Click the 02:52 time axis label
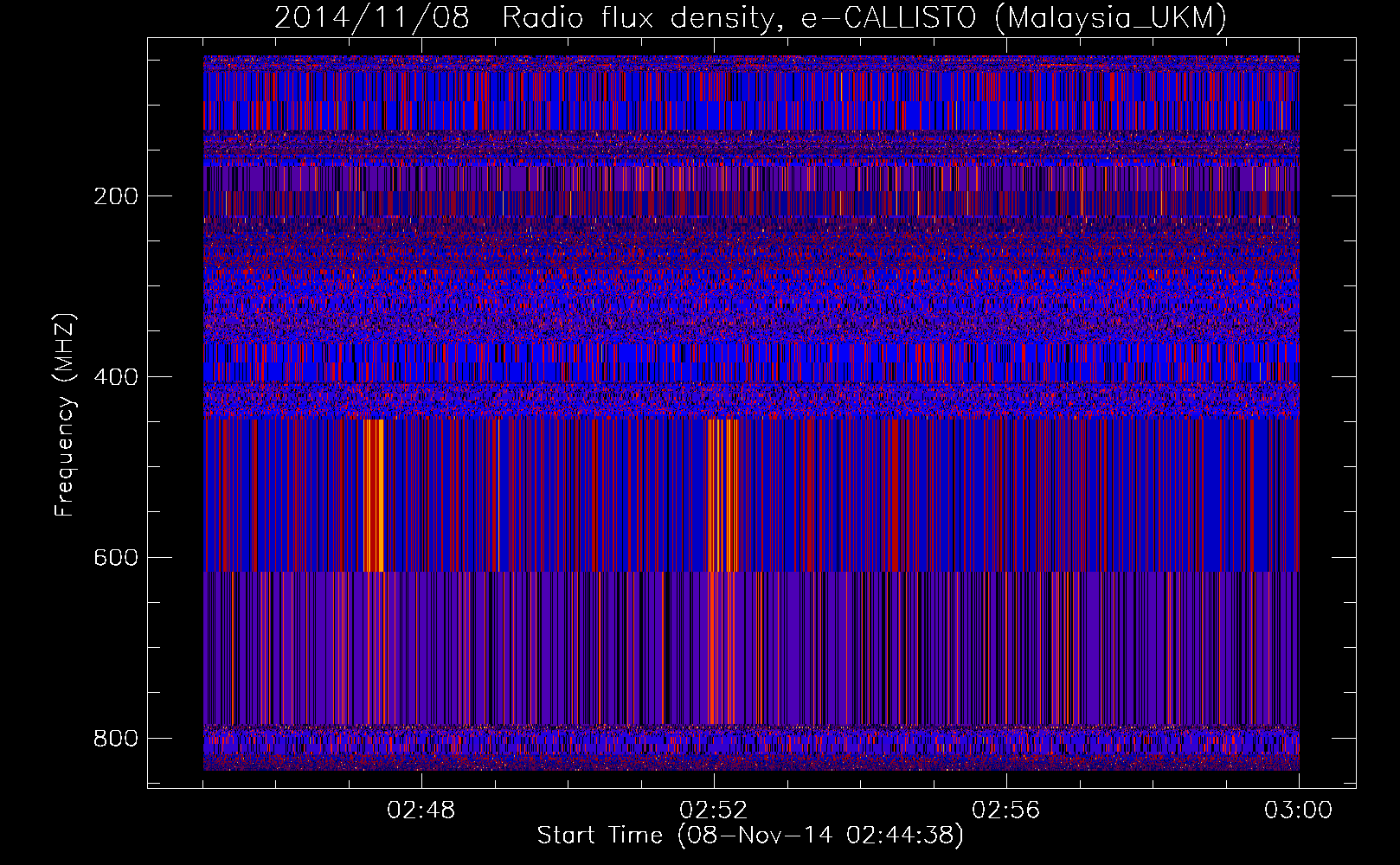 point(714,811)
